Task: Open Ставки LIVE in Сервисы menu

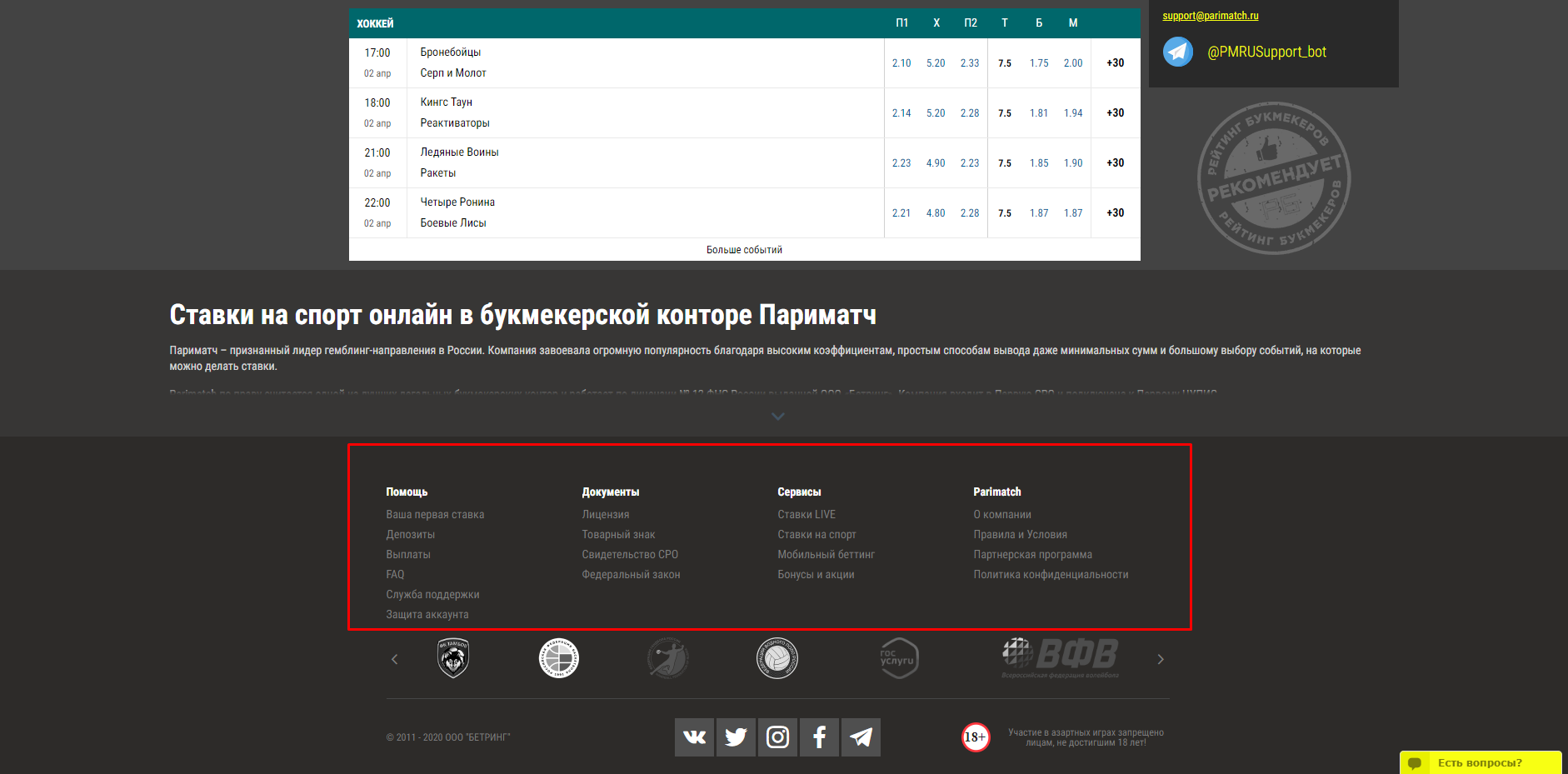Action: point(806,515)
